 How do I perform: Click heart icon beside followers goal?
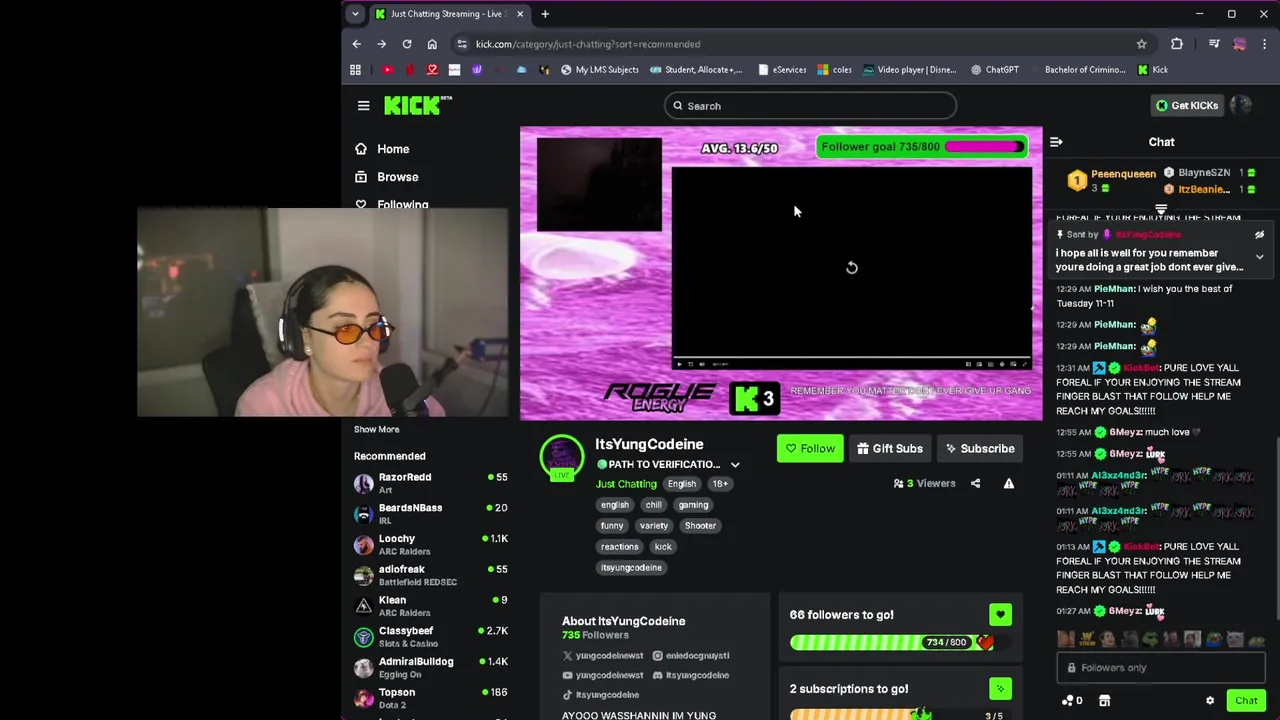(1000, 615)
